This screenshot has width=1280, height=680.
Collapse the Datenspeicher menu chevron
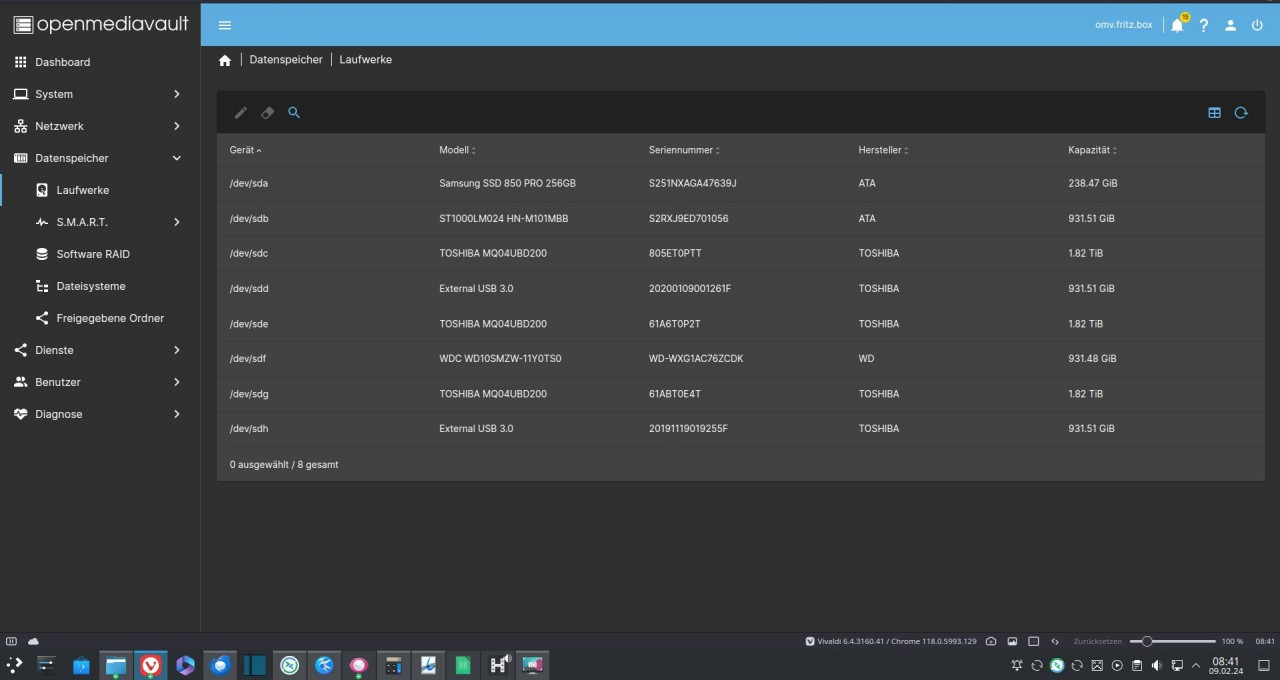tap(177, 158)
